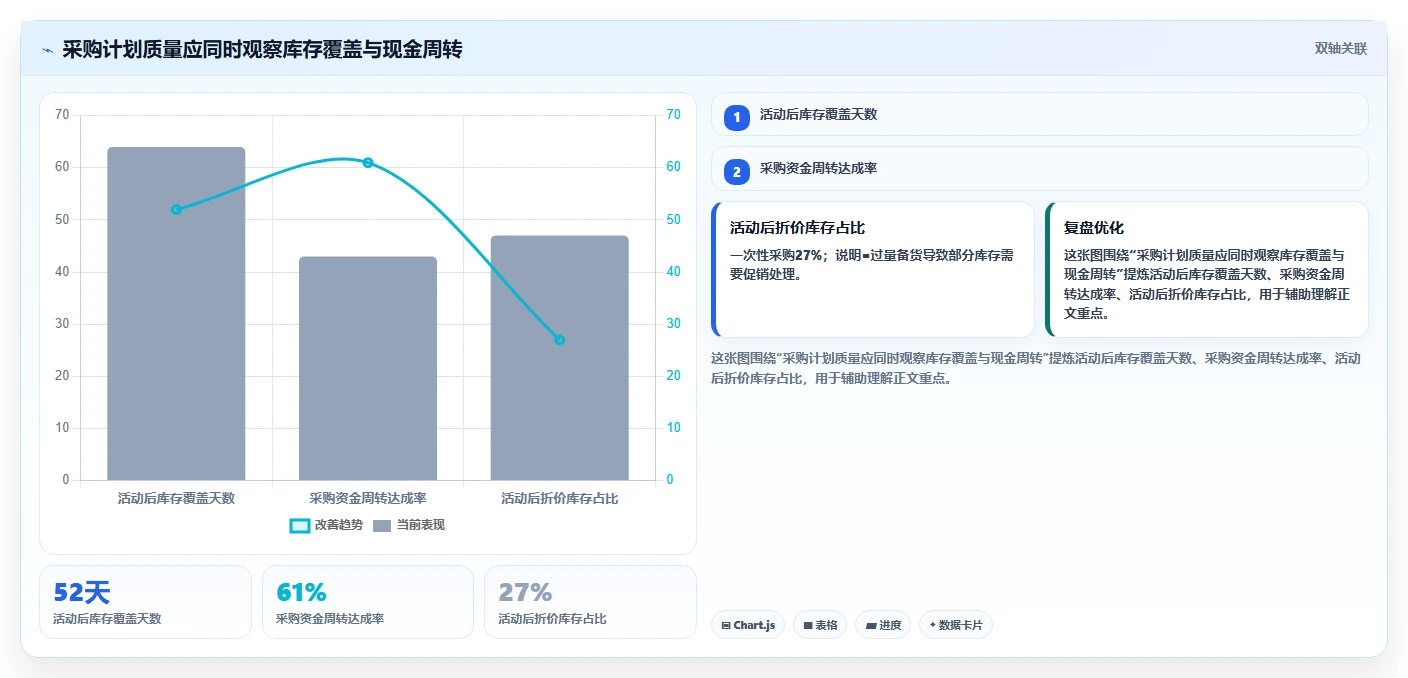Toggle the 当前表现 legend item
1408x678 pixels.
tap(409, 525)
